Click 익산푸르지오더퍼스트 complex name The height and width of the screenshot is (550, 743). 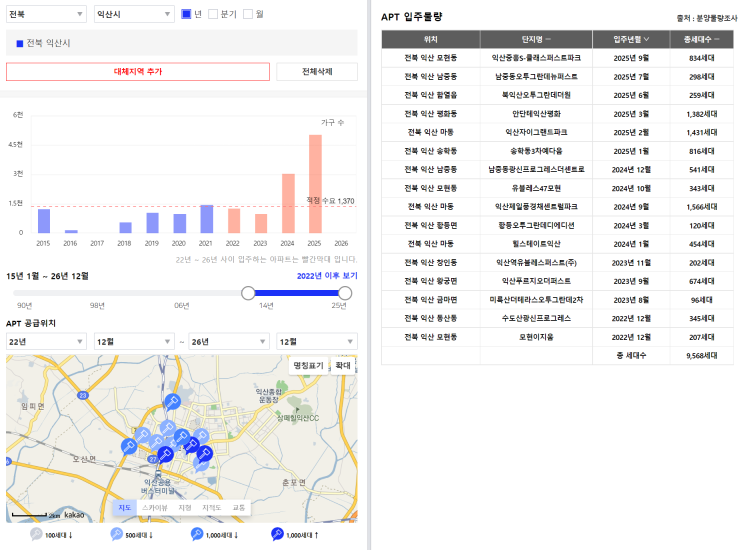tap(536, 281)
